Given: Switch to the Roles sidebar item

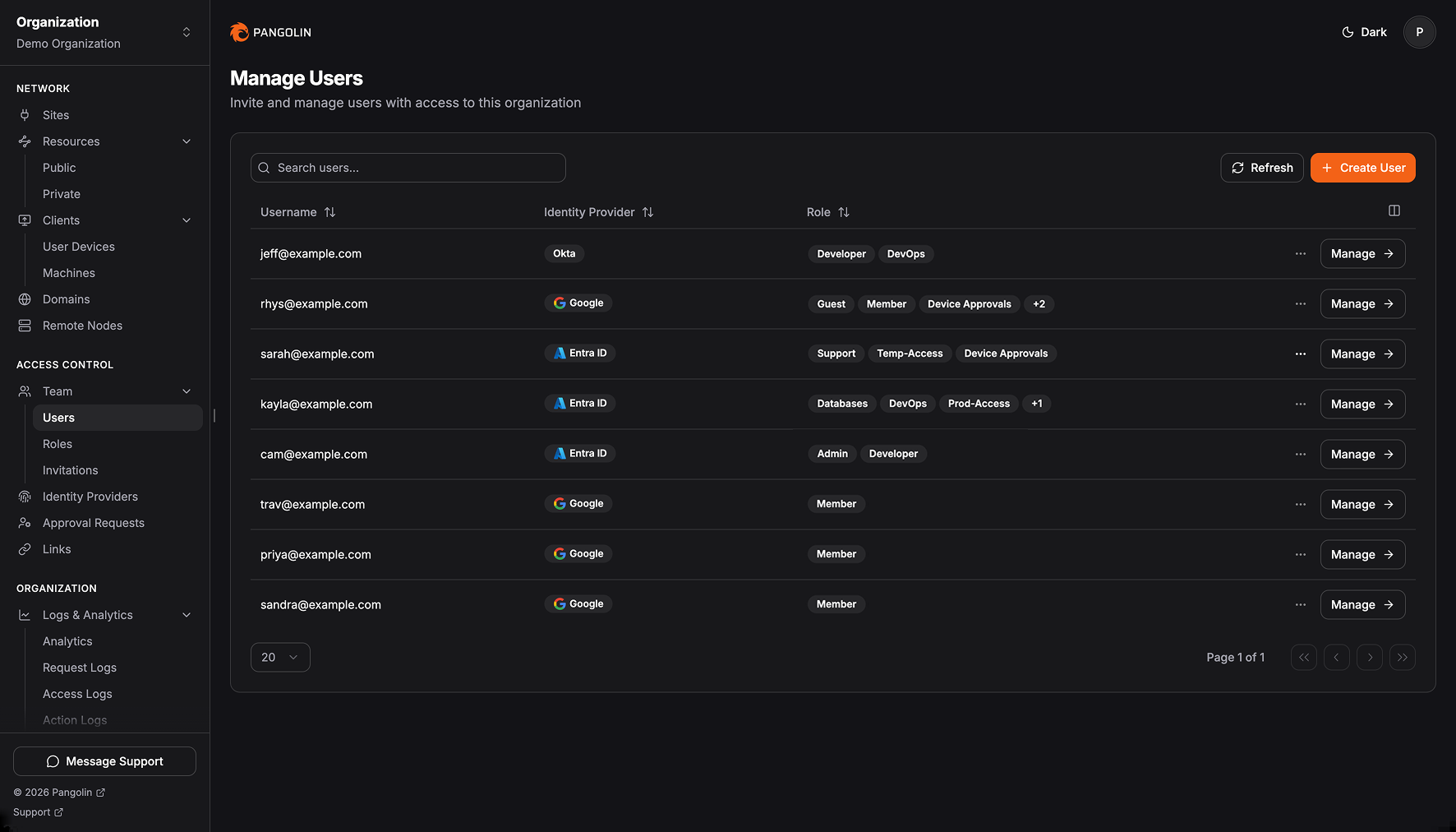Looking at the screenshot, I should pyautogui.click(x=57, y=443).
